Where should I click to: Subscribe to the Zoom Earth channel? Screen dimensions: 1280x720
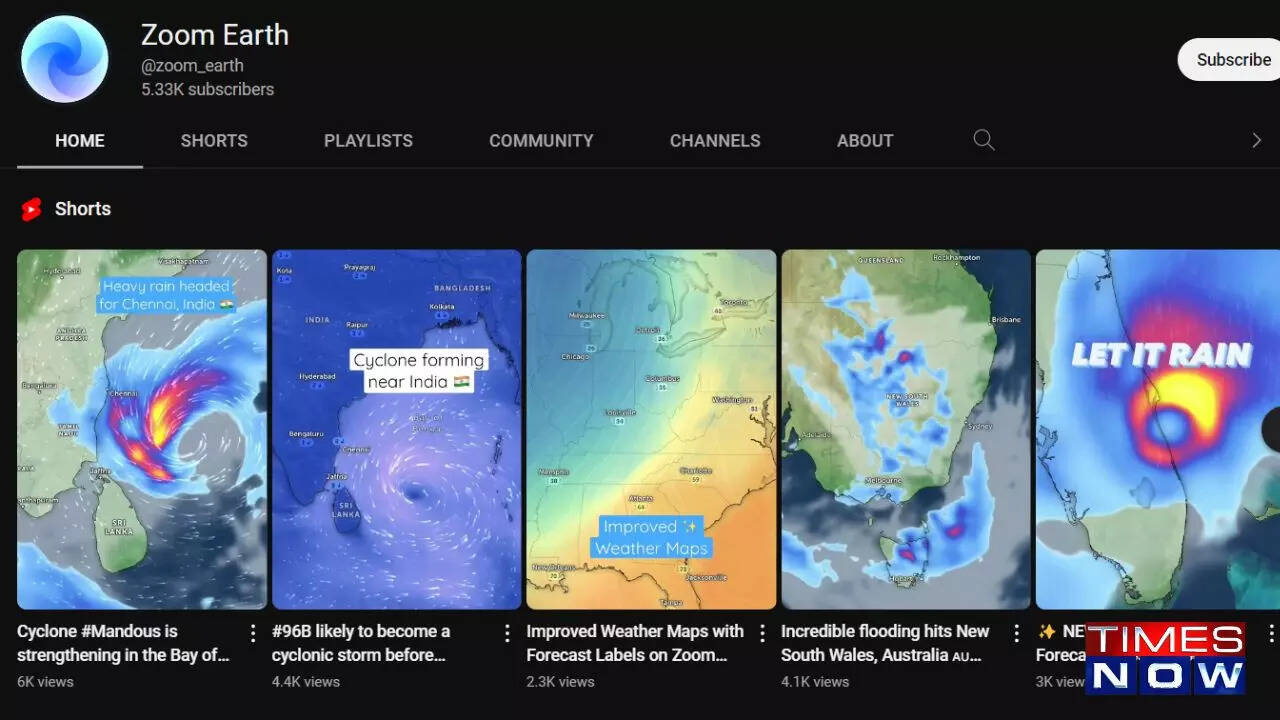pyautogui.click(x=1230, y=60)
